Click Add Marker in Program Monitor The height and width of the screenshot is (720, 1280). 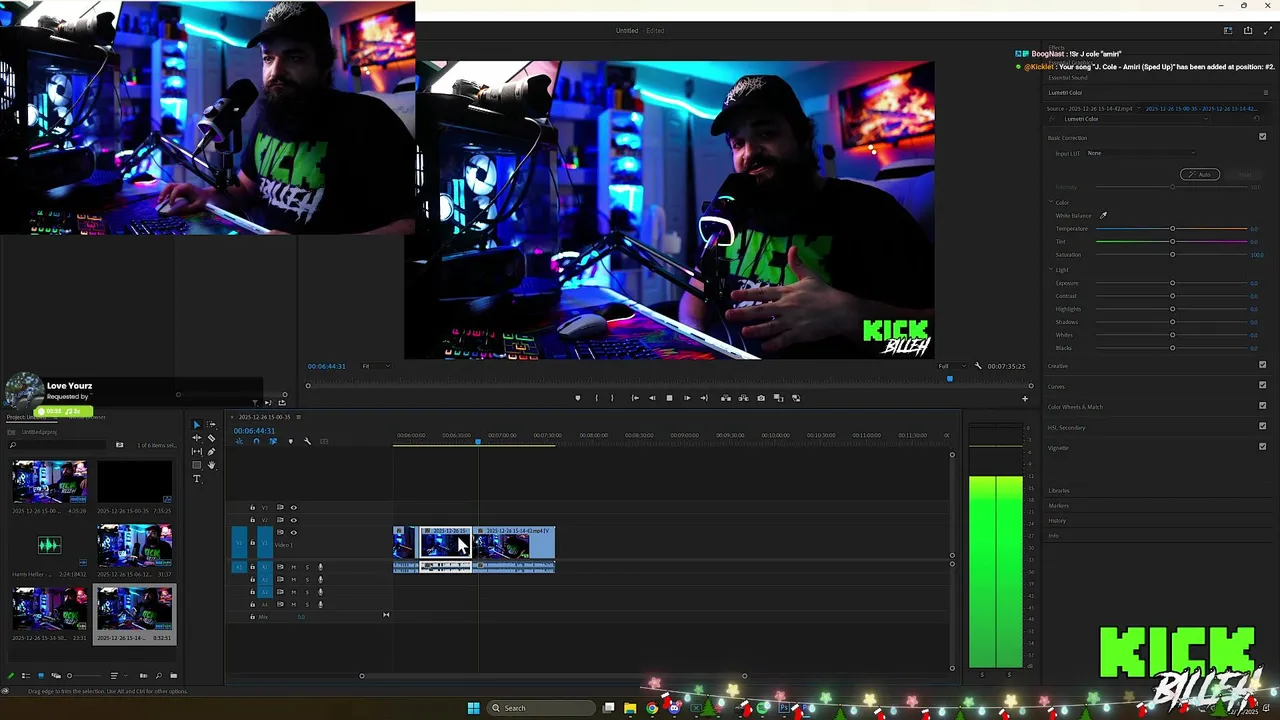[578, 398]
